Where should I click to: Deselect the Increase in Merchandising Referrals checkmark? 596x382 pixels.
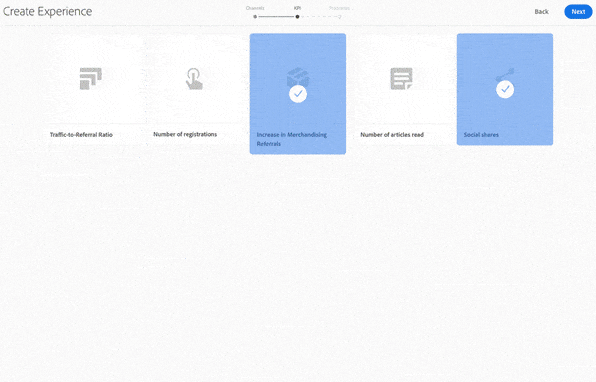point(298,94)
